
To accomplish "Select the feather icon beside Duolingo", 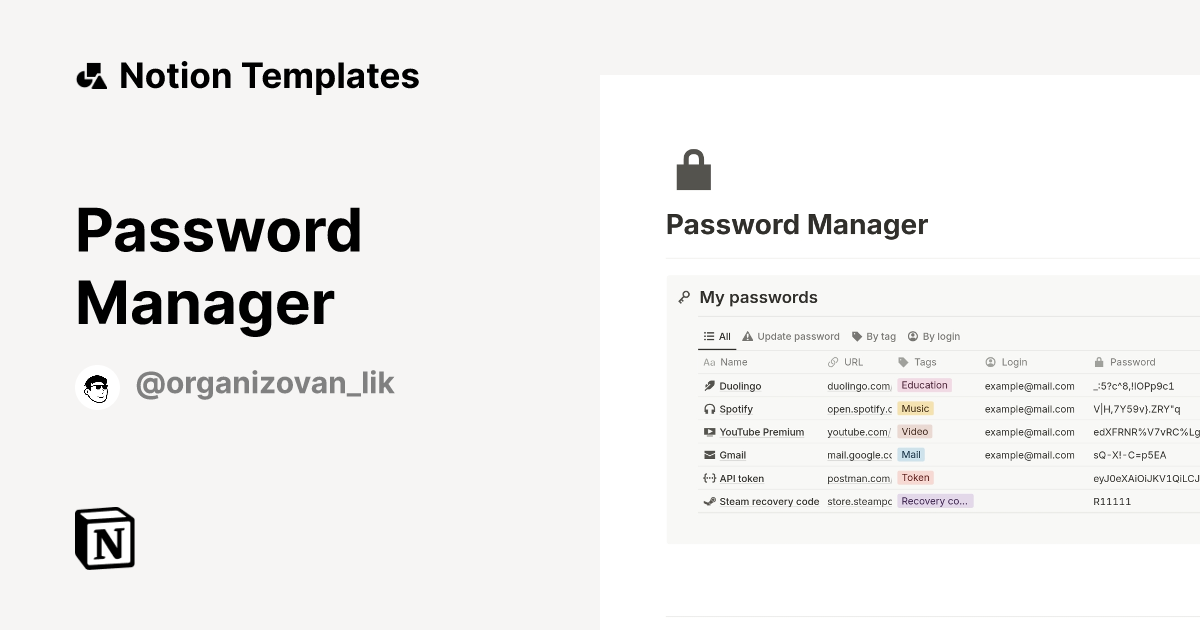I will point(709,385).
